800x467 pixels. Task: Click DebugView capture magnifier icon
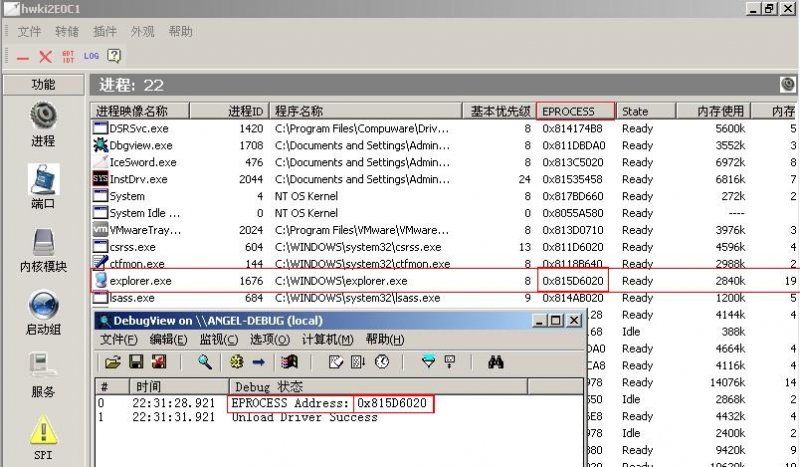pos(205,362)
